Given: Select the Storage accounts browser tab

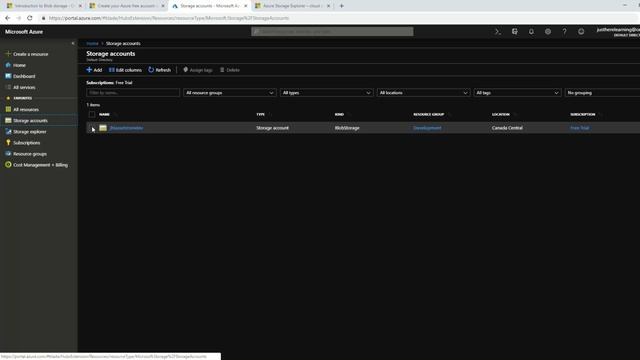Looking at the screenshot, I should pyautogui.click(x=209, y=6).
